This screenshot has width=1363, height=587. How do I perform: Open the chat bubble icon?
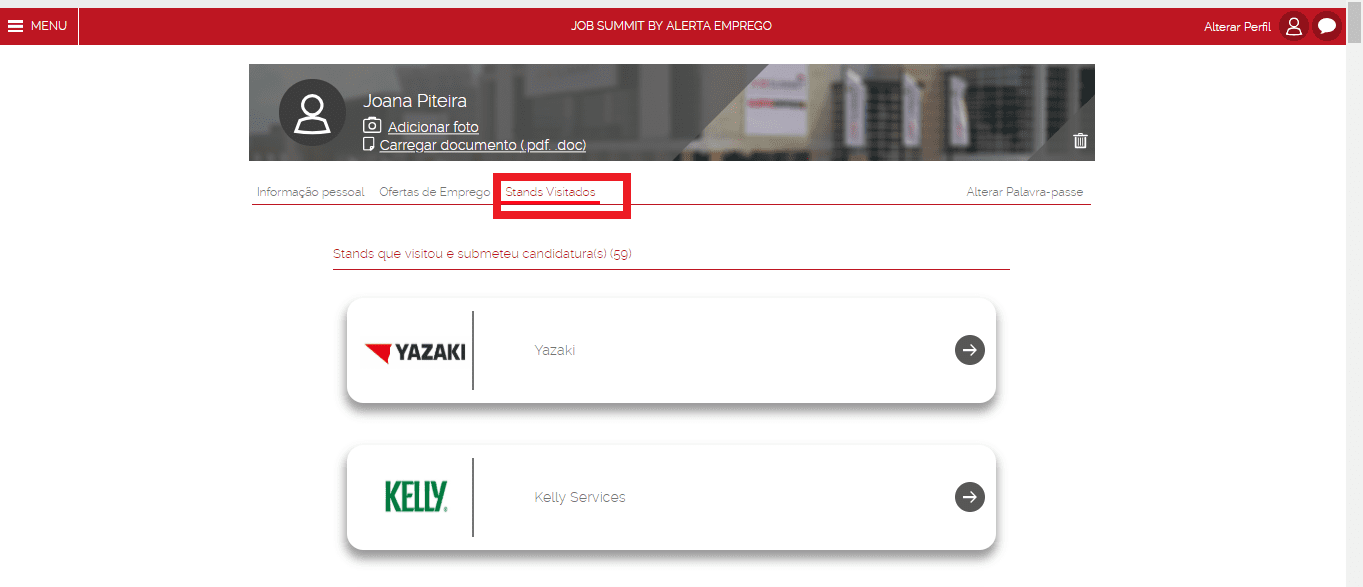1327,27
